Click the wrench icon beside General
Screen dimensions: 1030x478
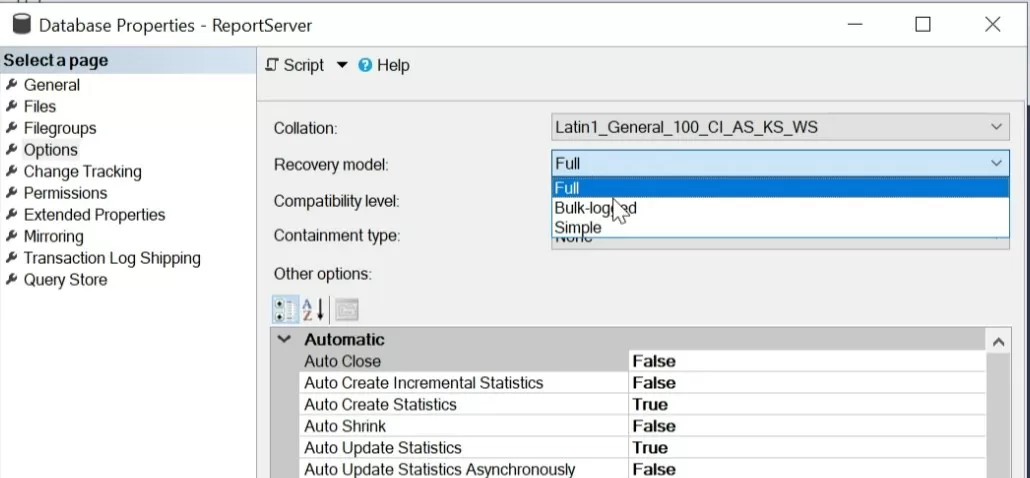click(x=11, y=84)
